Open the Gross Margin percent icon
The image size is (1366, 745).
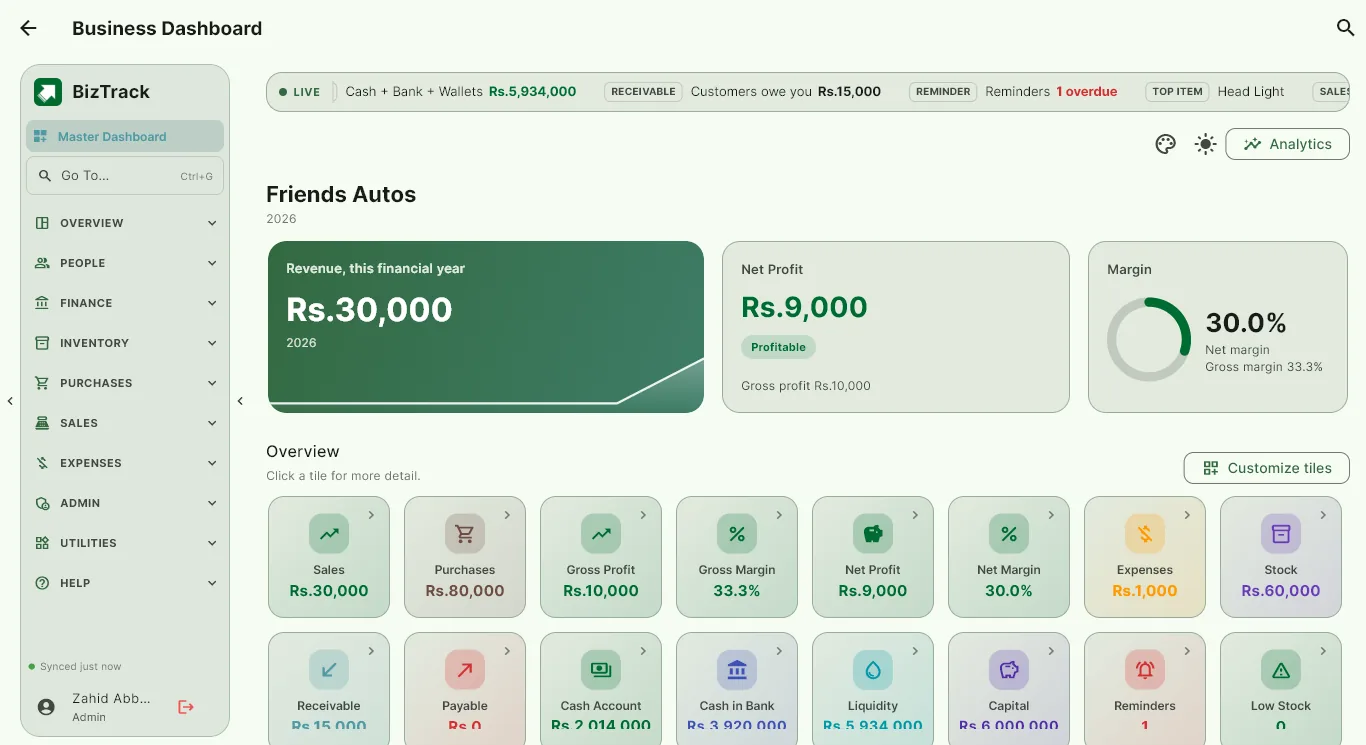click(737, 534)
